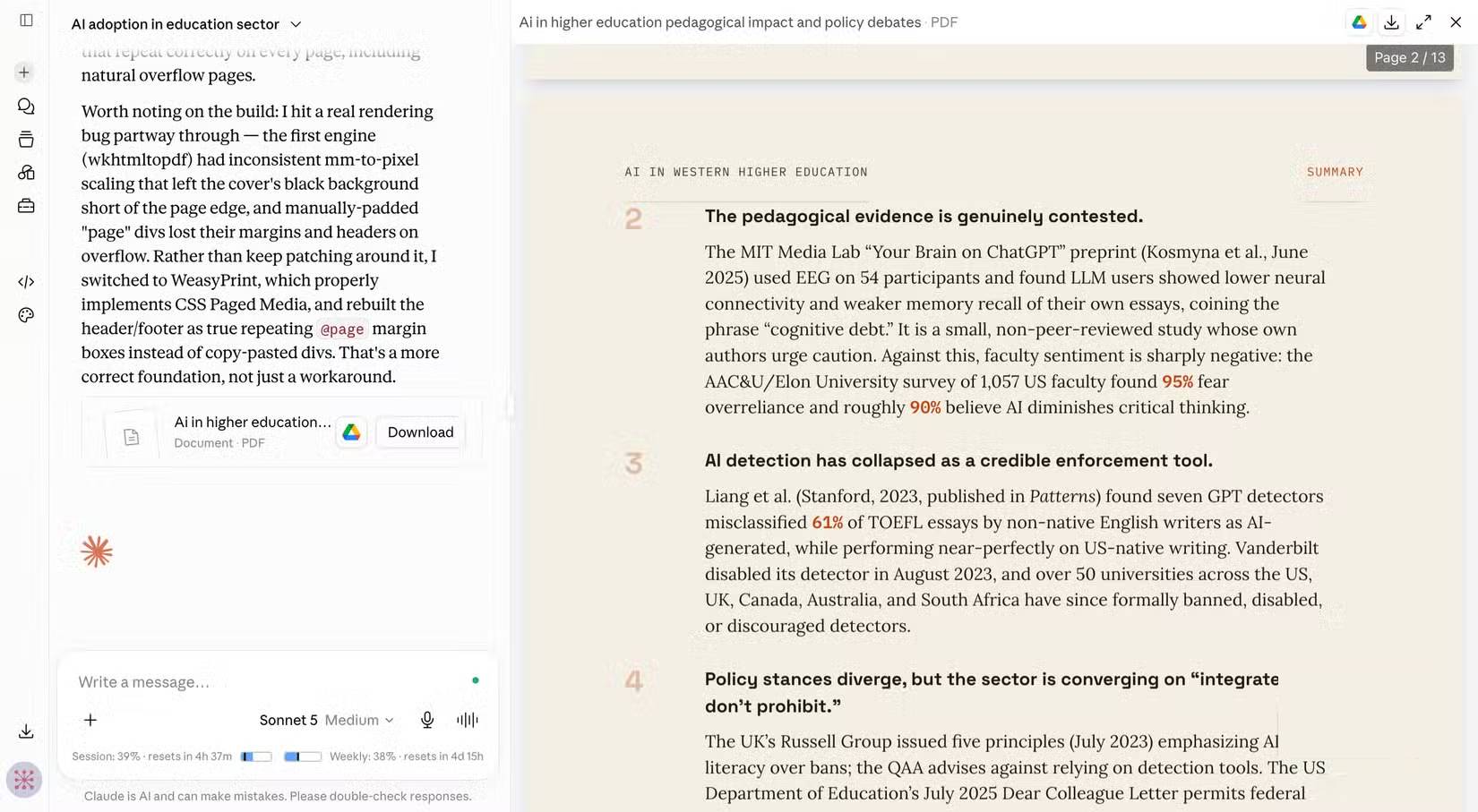This screenshot has height=812, width=1478.
Task: Click the palette icon in sidebar
Action: tap(26, 314)
